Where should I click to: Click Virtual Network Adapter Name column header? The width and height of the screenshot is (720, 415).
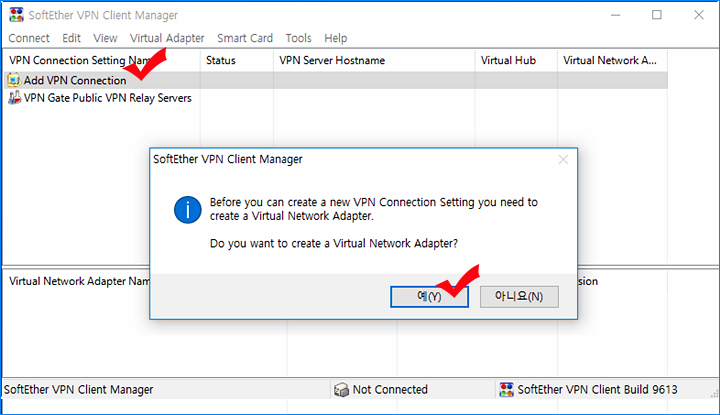pyautogui.click(x=80, y=281)
